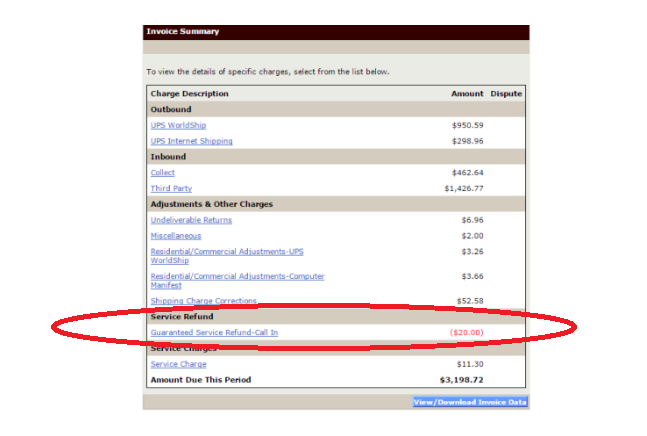Click the 'To view the details' instruction text
Viewport: 647px width, 436px height.
[268, 72]
